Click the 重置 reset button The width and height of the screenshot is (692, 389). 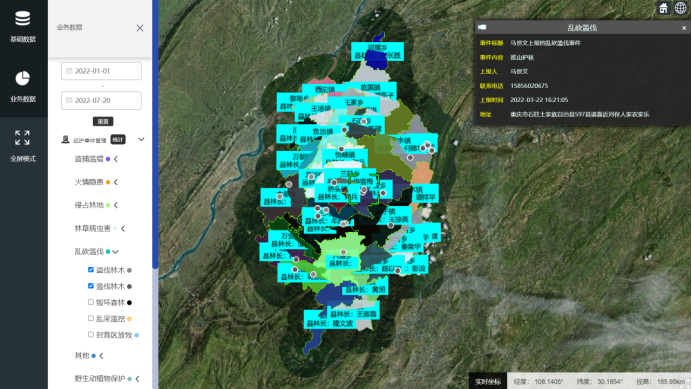tap(103, 121)
